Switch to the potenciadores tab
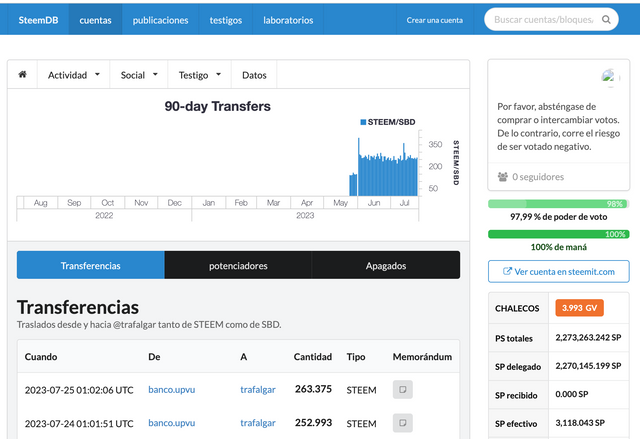Screen dimensions: 640x439 [x=238, y=266]
